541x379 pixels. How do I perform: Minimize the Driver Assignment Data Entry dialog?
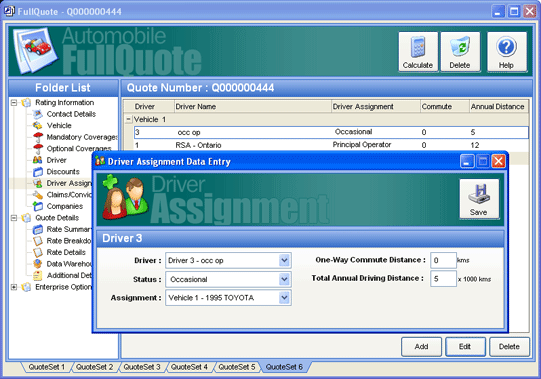coord(467,161)
